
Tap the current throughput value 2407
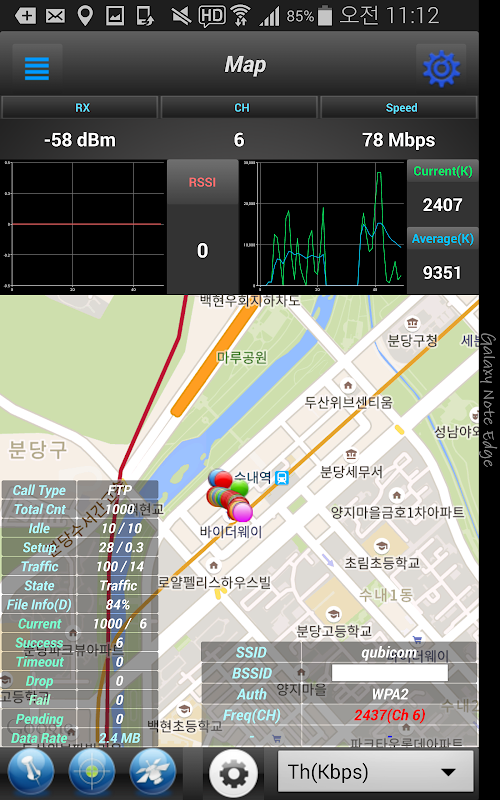(x=442, y=205)
